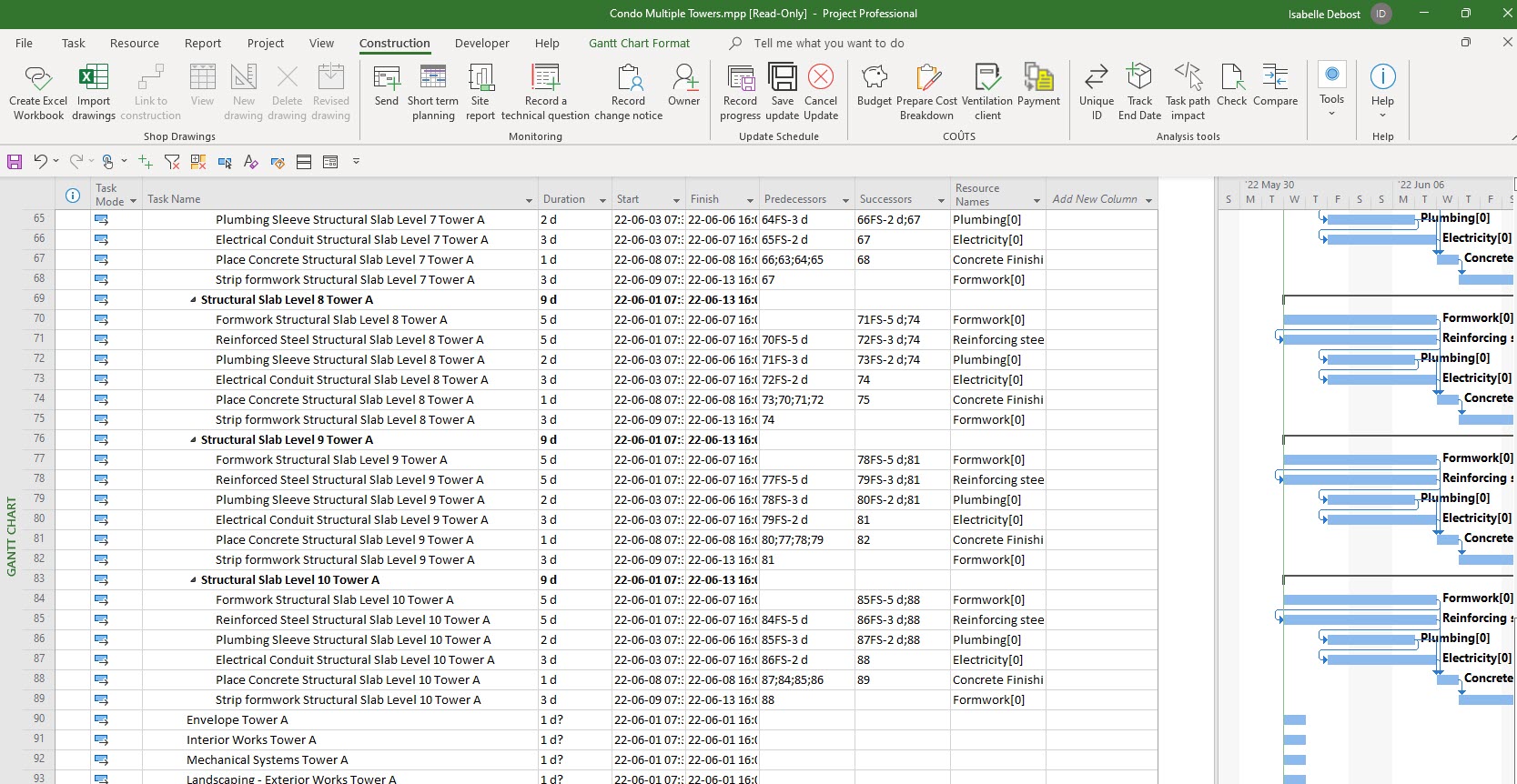Click the Payment icon in the ribbon
1517x784 pixels.
(1038, 79)
